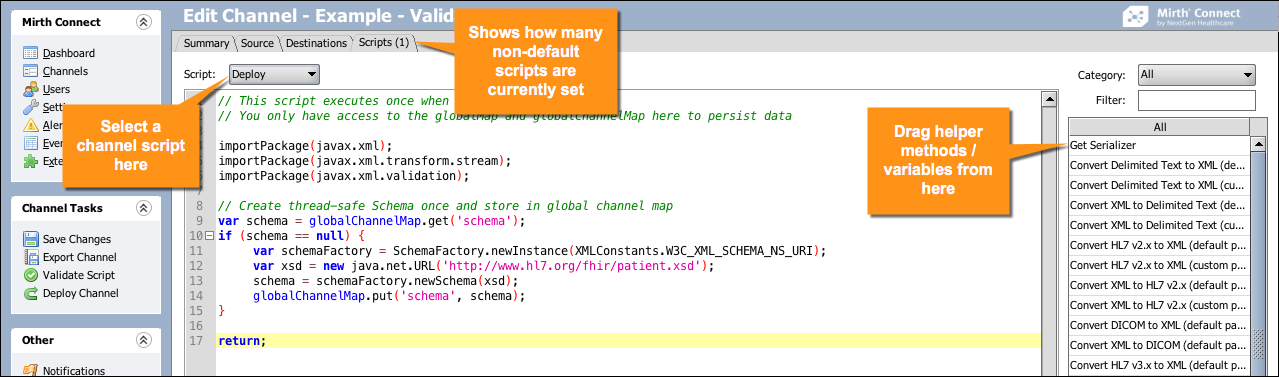Select Get Serializer in helper list
The width and height of the screenshot is (1279, 377).
click(x=1159, y=145)
